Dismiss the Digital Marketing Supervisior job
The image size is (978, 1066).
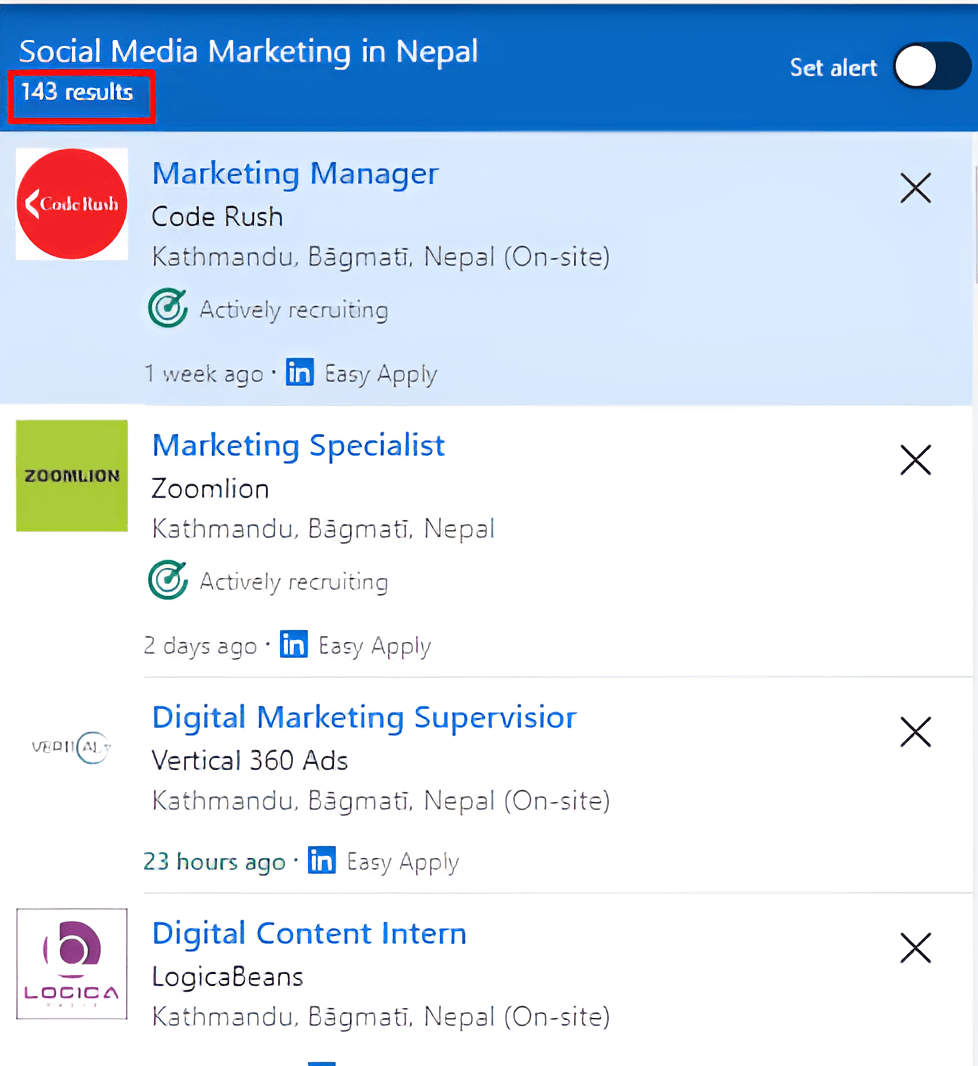click(x=915, y=732)
